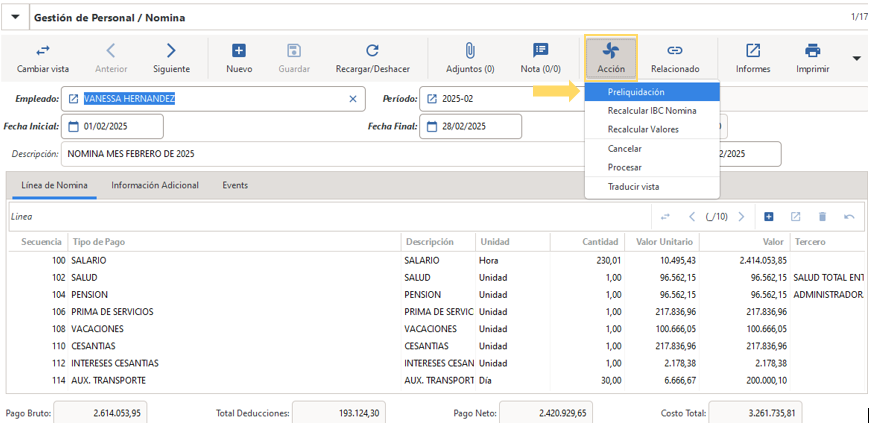Viewport: 869px width, 423px height.
Task: Click Recargar/Deshacer reload icon
Action: pyautogui.click(x=372, y=51)
